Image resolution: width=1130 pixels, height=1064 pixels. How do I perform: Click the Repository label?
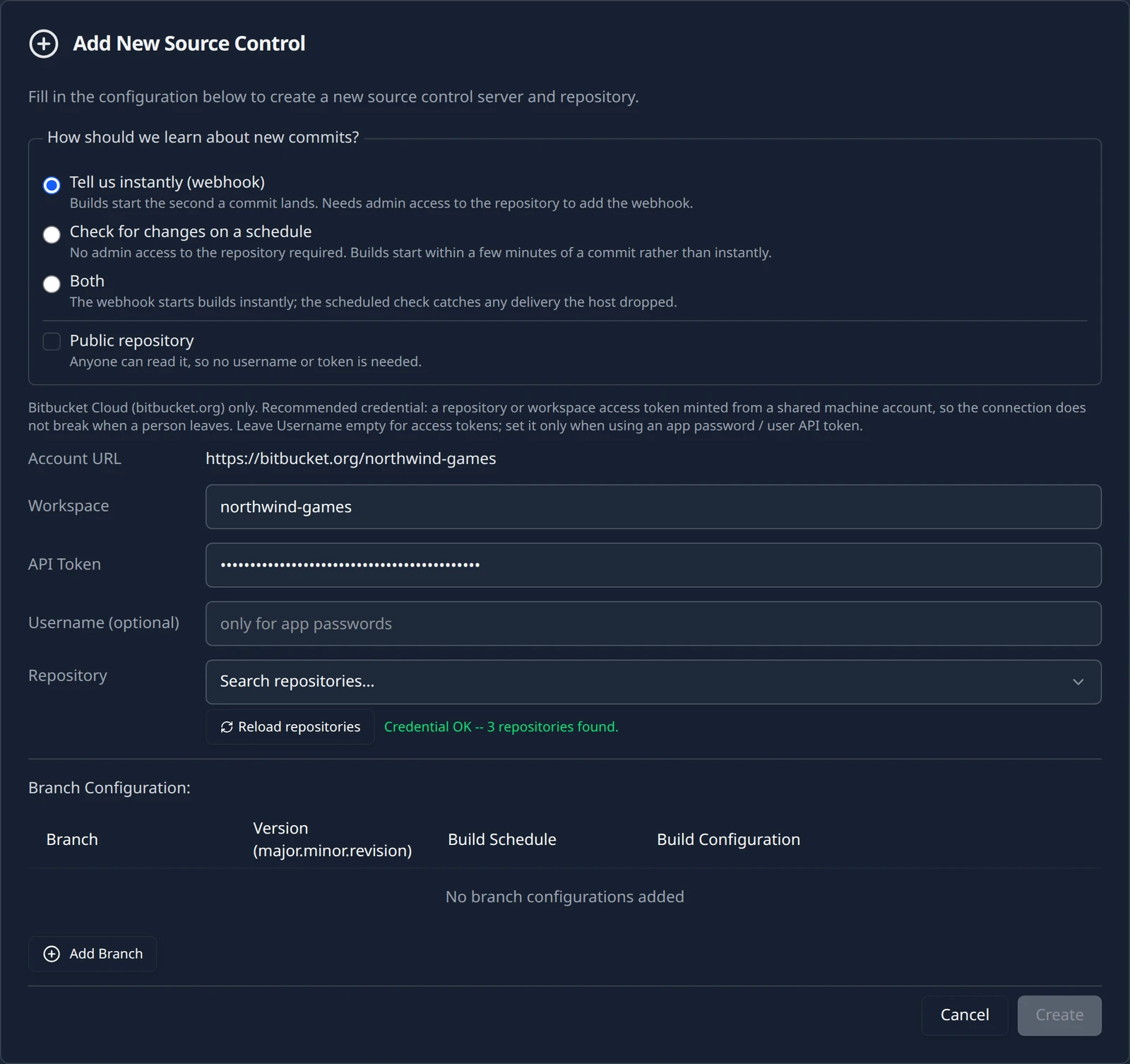click(68, 675)
